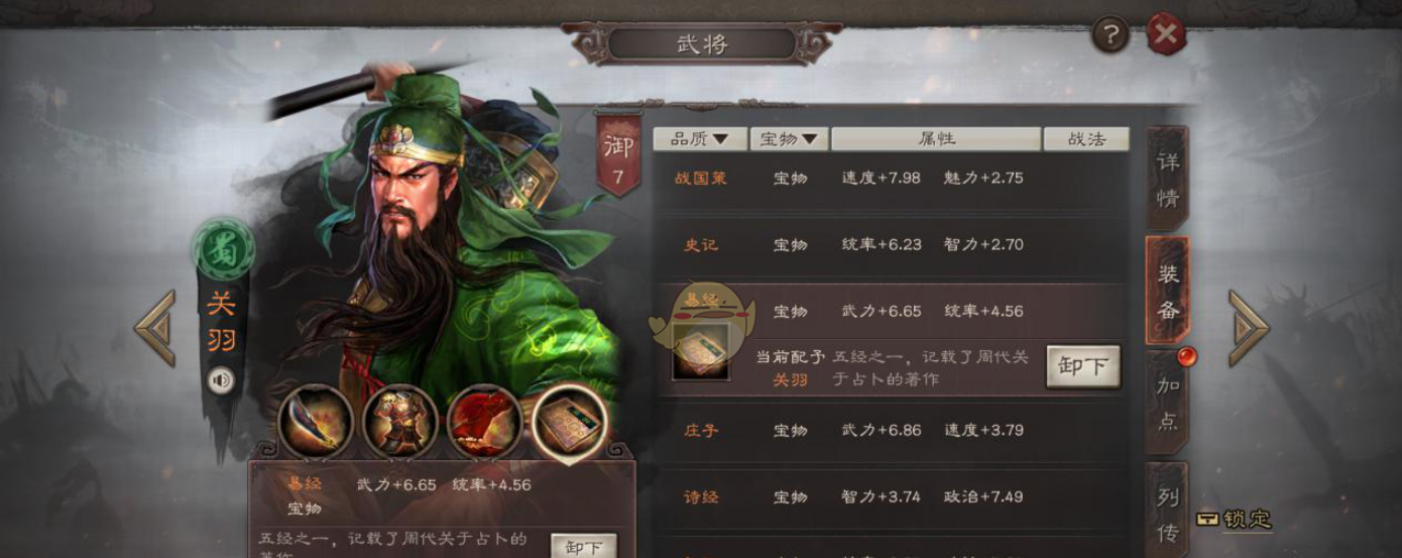Toggle the 锁定 lock option

pyautogui.click(x=1235, y=519)
